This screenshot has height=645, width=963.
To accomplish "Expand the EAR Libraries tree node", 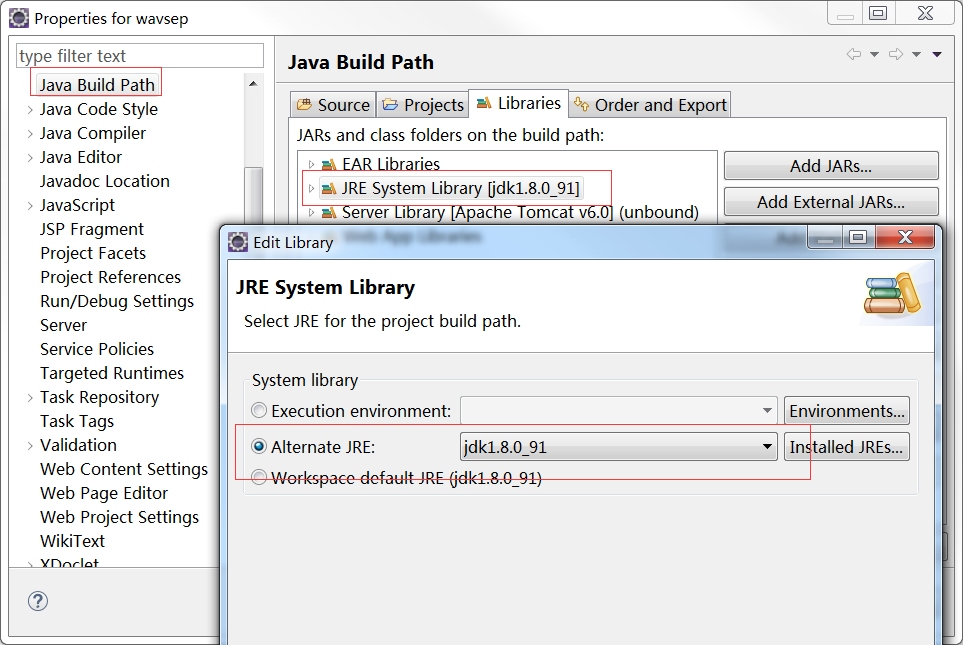I will [311, 165].
